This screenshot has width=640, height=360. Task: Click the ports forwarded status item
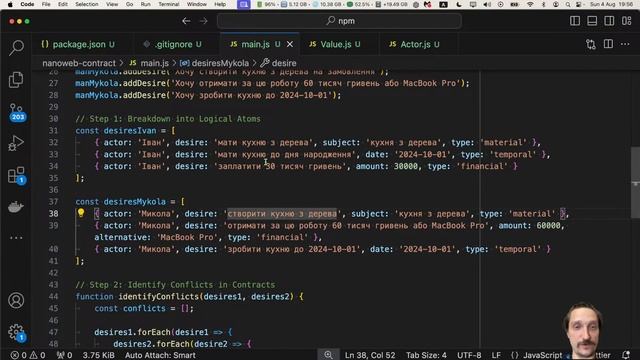pyautogui.click(x=64, y=355)
